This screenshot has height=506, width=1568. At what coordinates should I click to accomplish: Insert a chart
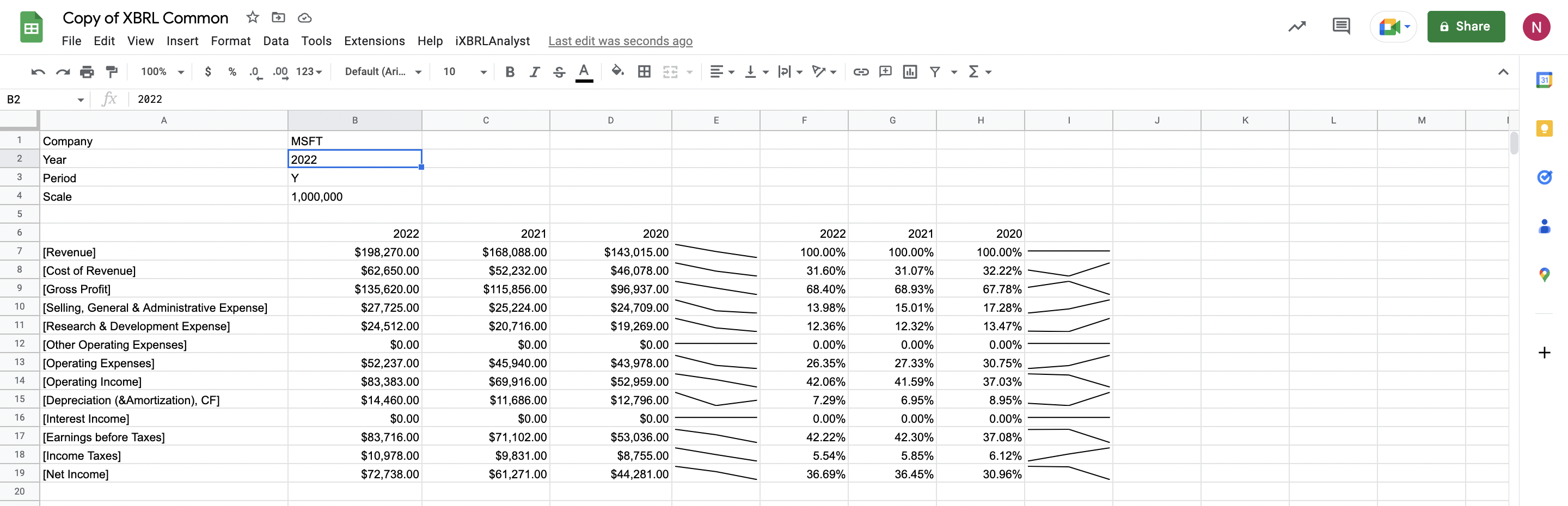(909, 71)
